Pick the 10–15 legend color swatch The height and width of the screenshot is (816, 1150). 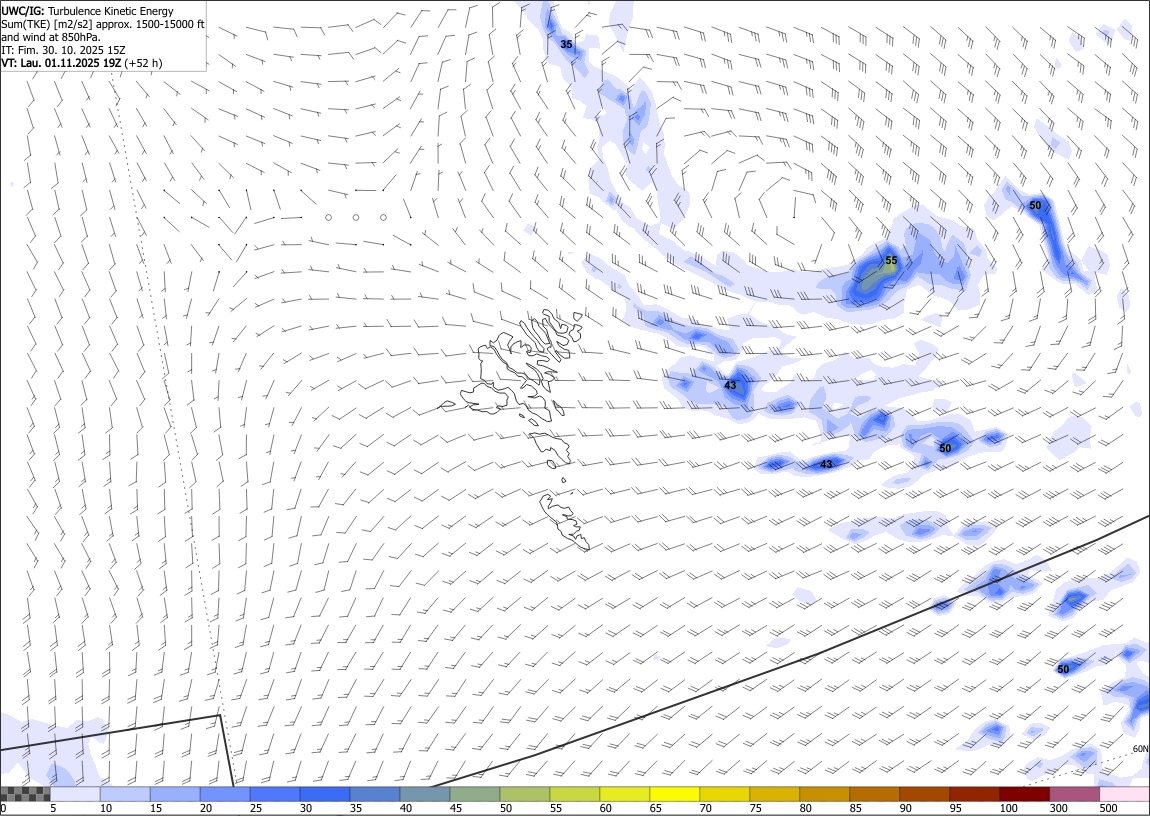click(125, 794)
